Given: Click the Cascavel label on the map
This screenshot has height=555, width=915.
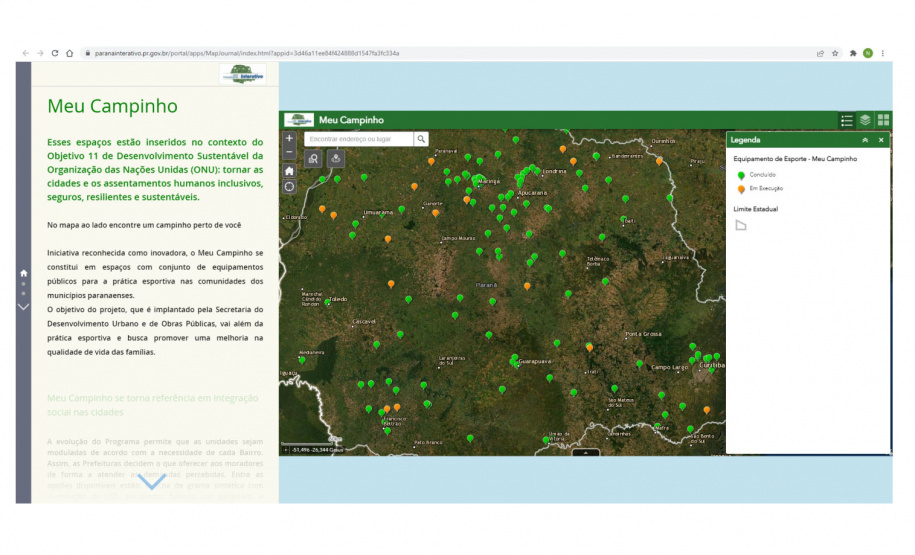Looking at the screenshot, I should click(364, 322).
